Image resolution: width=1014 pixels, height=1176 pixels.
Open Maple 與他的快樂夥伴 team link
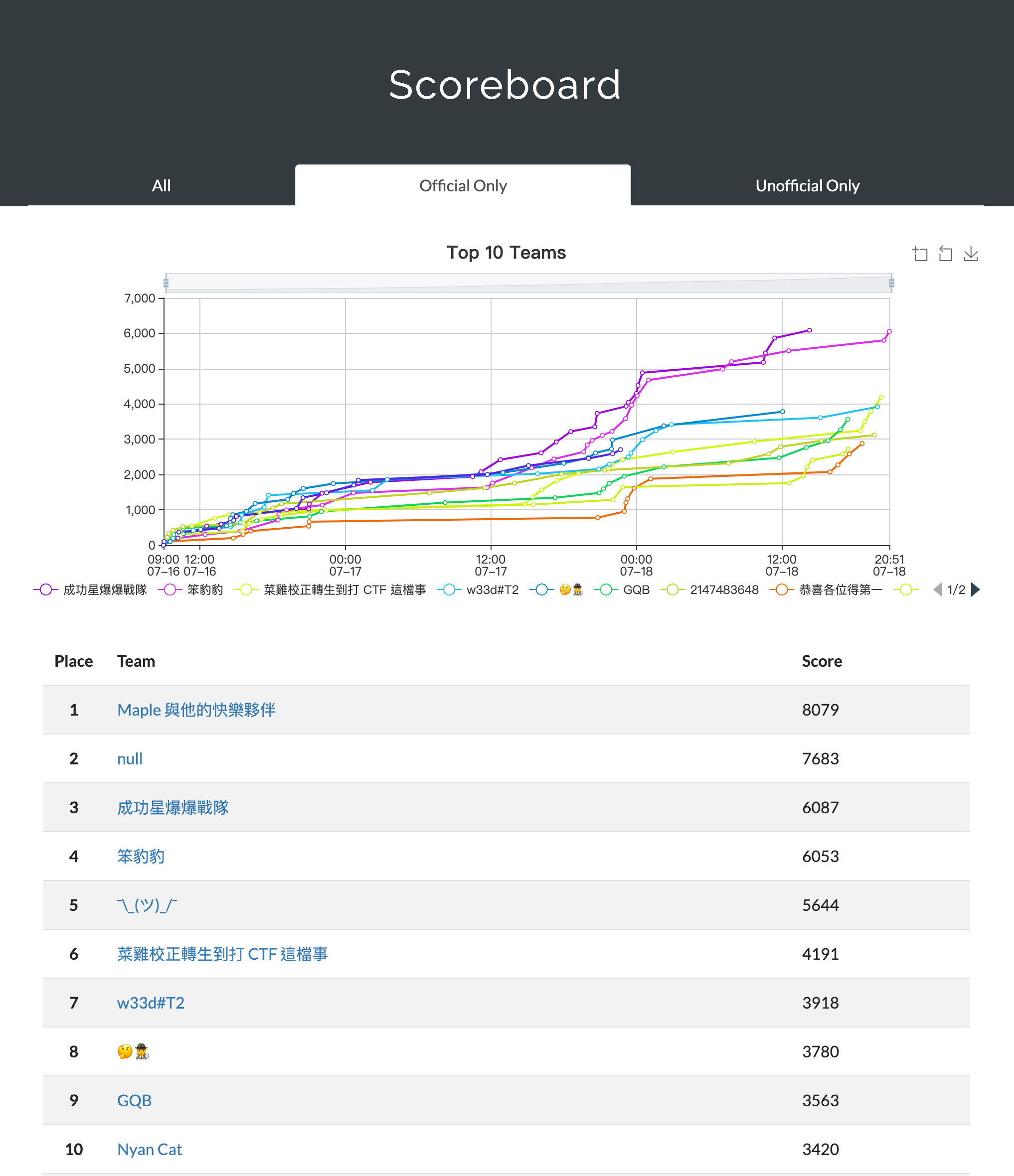196,710
